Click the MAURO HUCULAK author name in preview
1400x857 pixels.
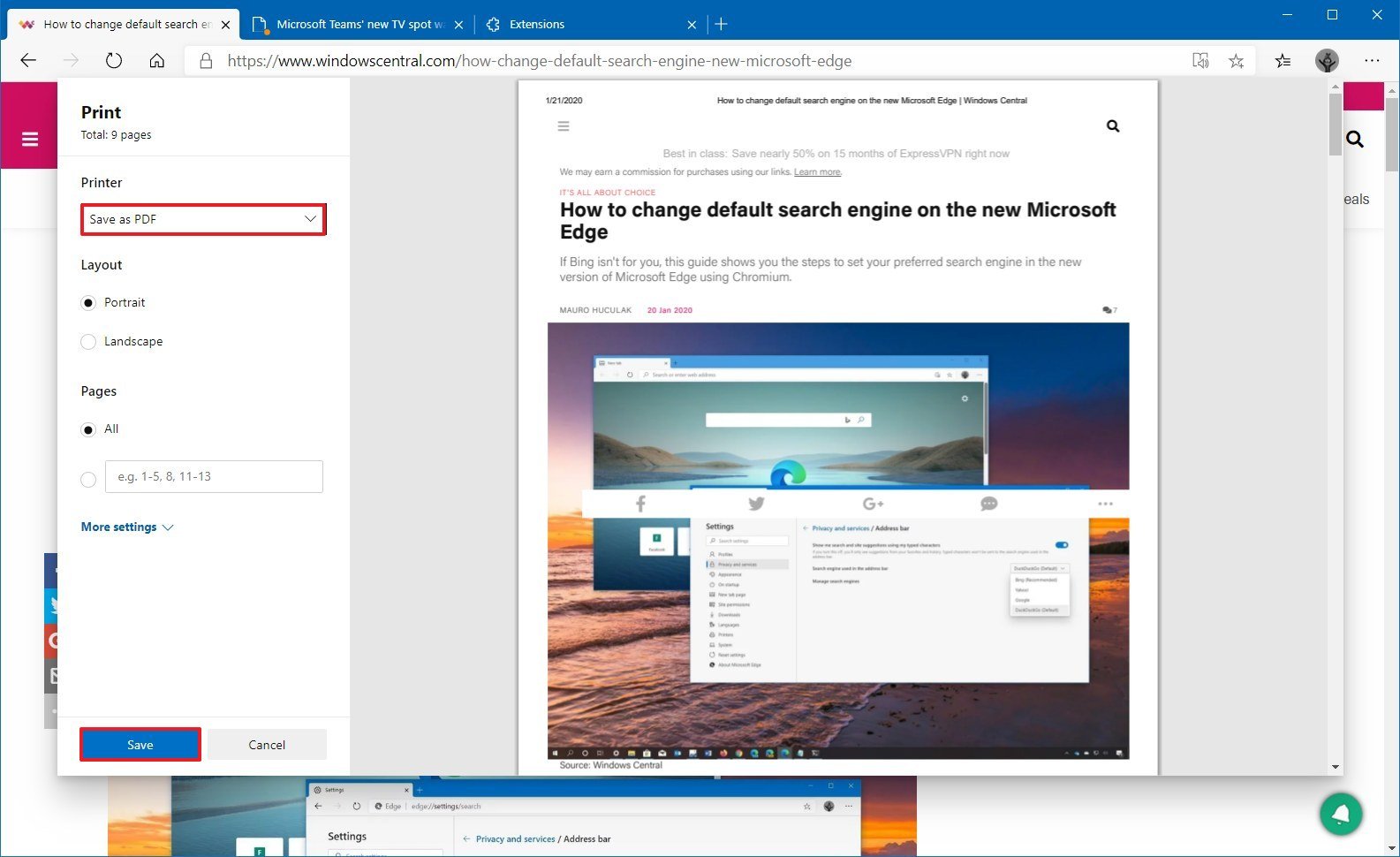pos(595,311)
